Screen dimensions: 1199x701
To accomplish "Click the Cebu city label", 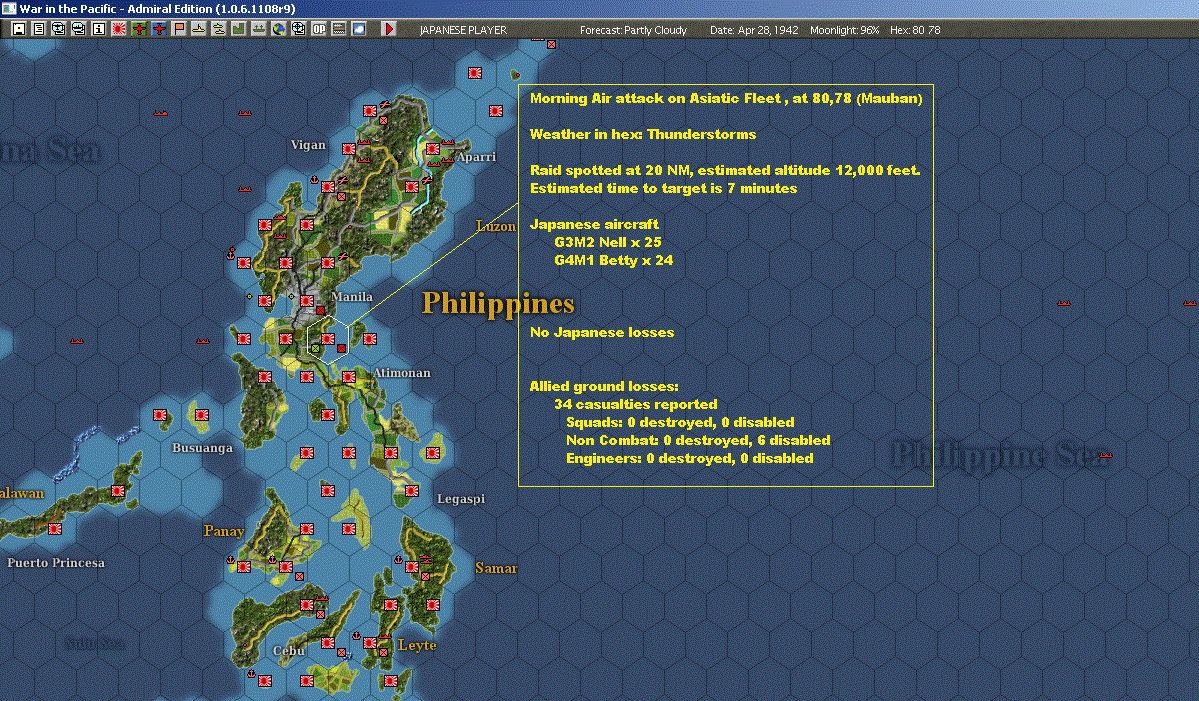I will click(288, 651).
